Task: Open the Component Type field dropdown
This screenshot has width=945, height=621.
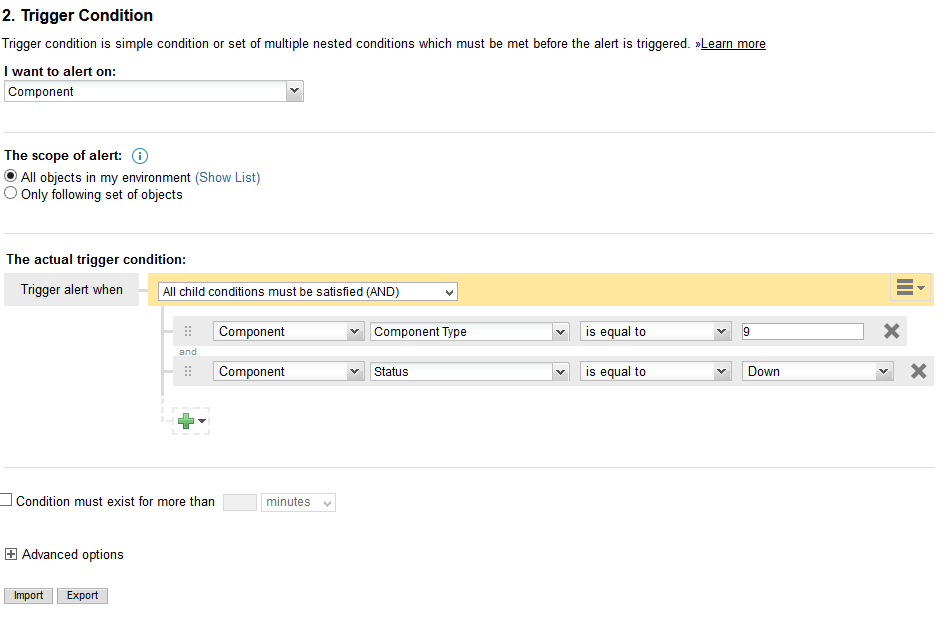Action: click(x=468, y=331)
